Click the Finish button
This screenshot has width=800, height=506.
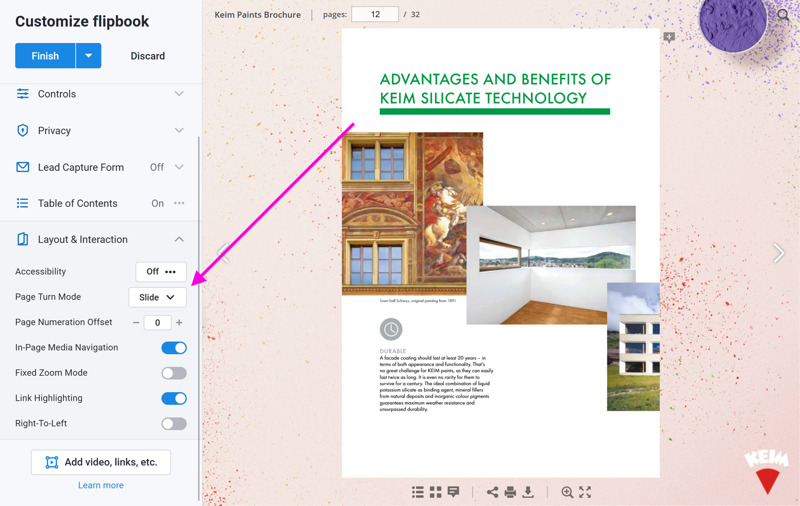tap(45, 56)
